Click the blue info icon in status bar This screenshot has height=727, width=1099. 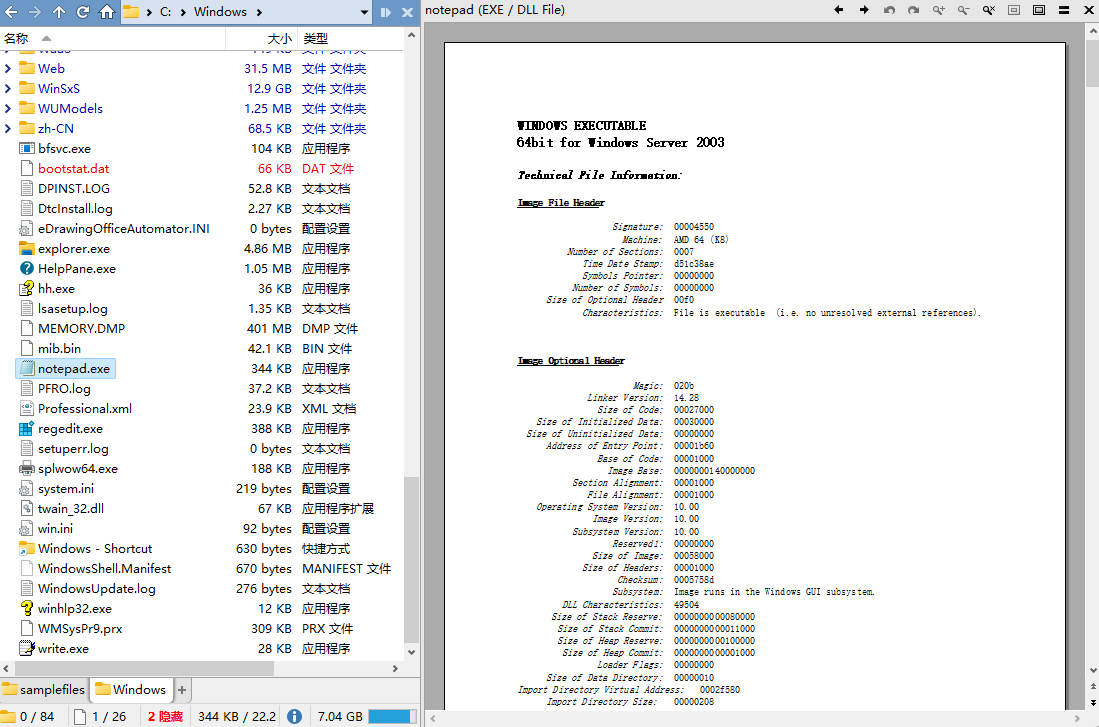(294, 716)
